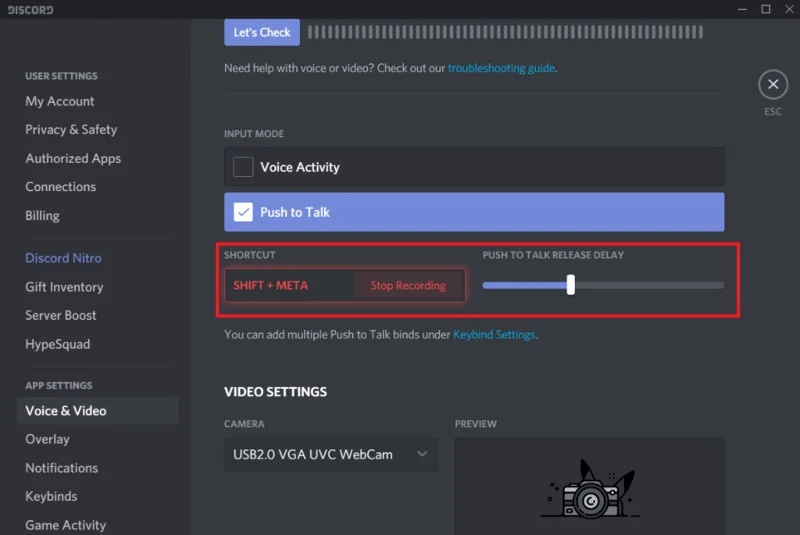
Task: Follow the Keybind Settings link
Action: click(x=494, y=335)
